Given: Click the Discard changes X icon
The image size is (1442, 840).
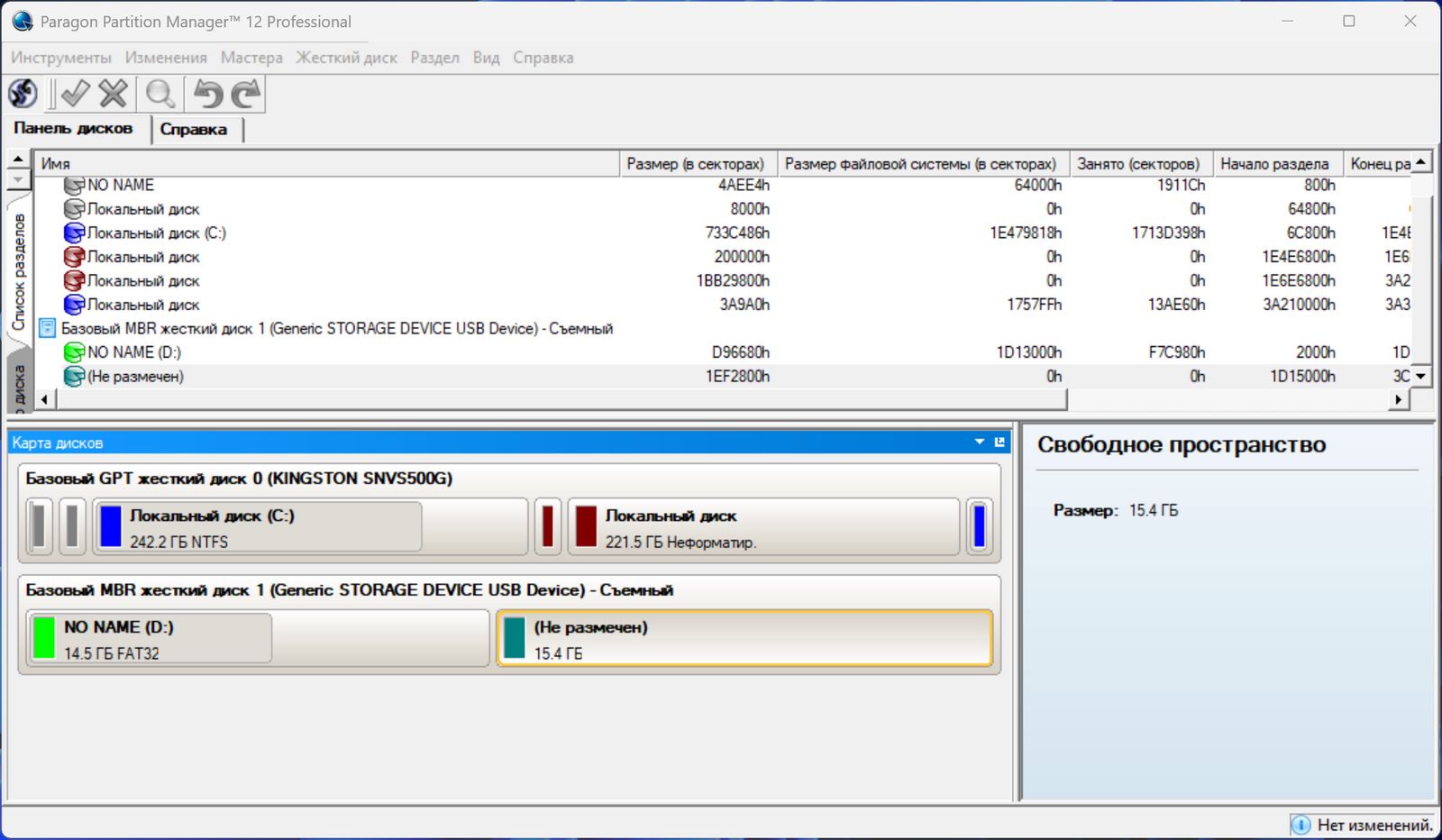Looking at the screenshot, I should pos(113,94).
